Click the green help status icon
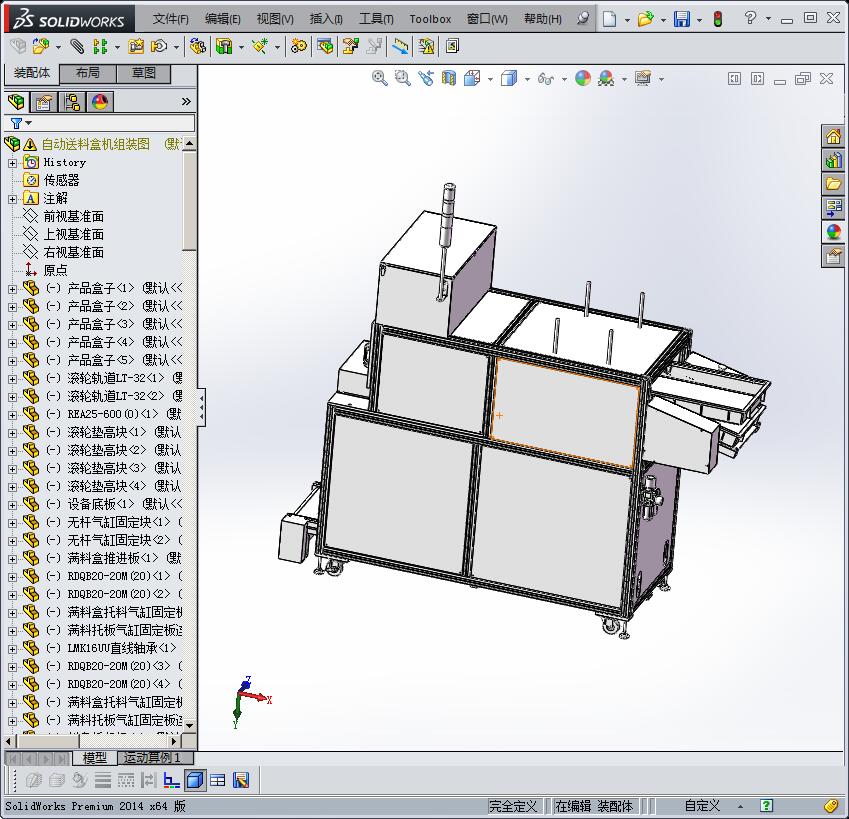Image resolution: width=849 pixels, height=819 pixels. (x=766, y=805)
